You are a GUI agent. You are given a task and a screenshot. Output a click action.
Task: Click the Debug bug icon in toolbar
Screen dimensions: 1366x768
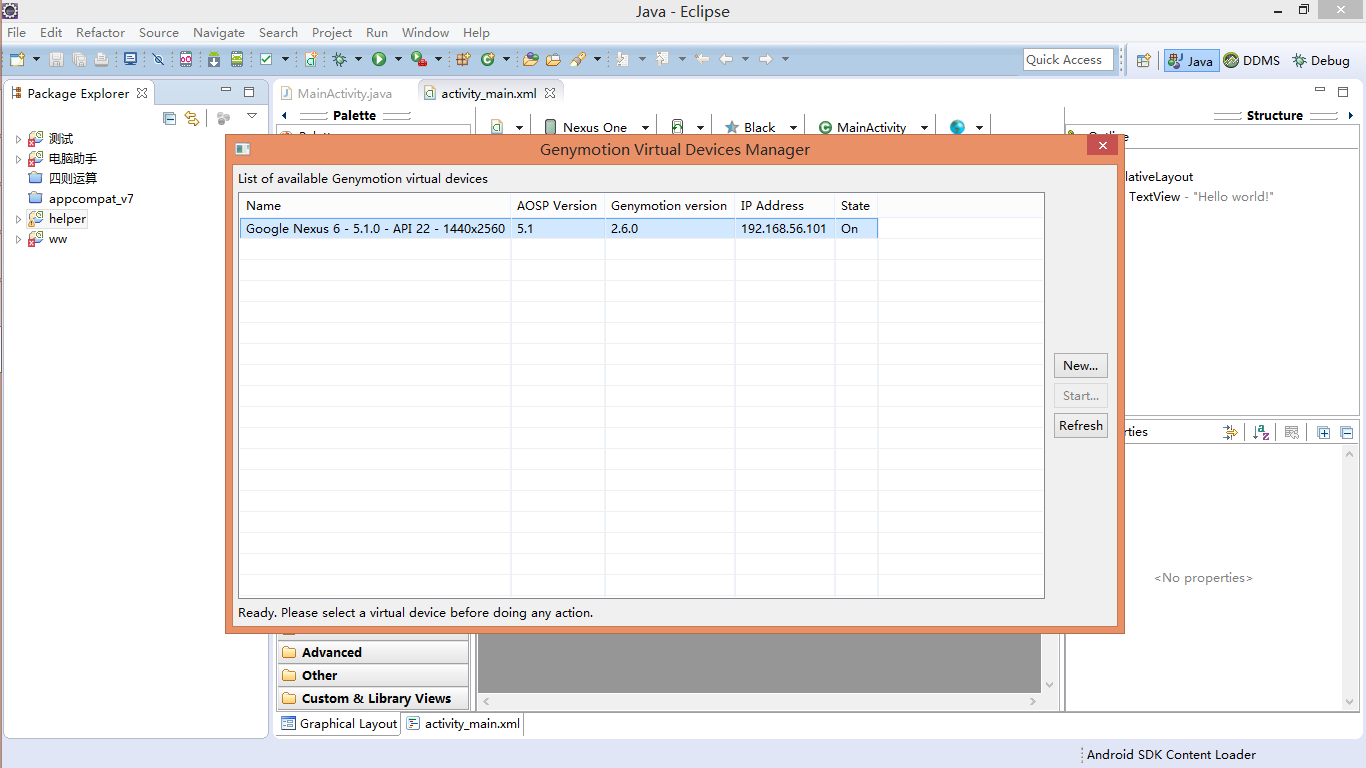click(340, 60)
